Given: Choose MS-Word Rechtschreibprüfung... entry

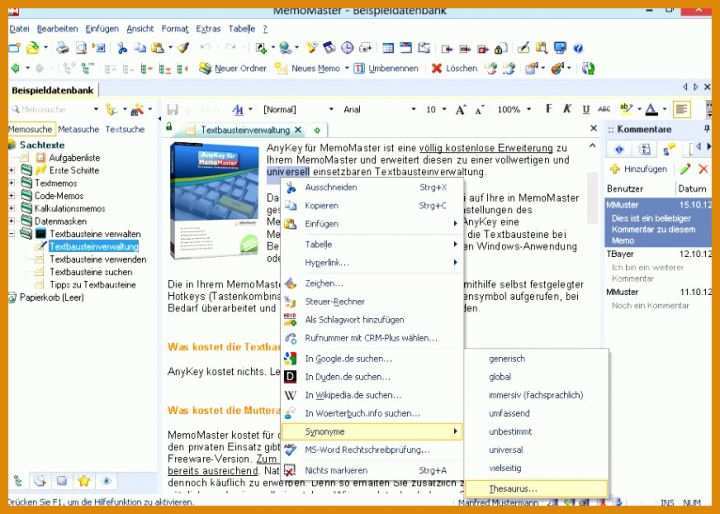Looking at the screenshot, I should tap(371, 450).
